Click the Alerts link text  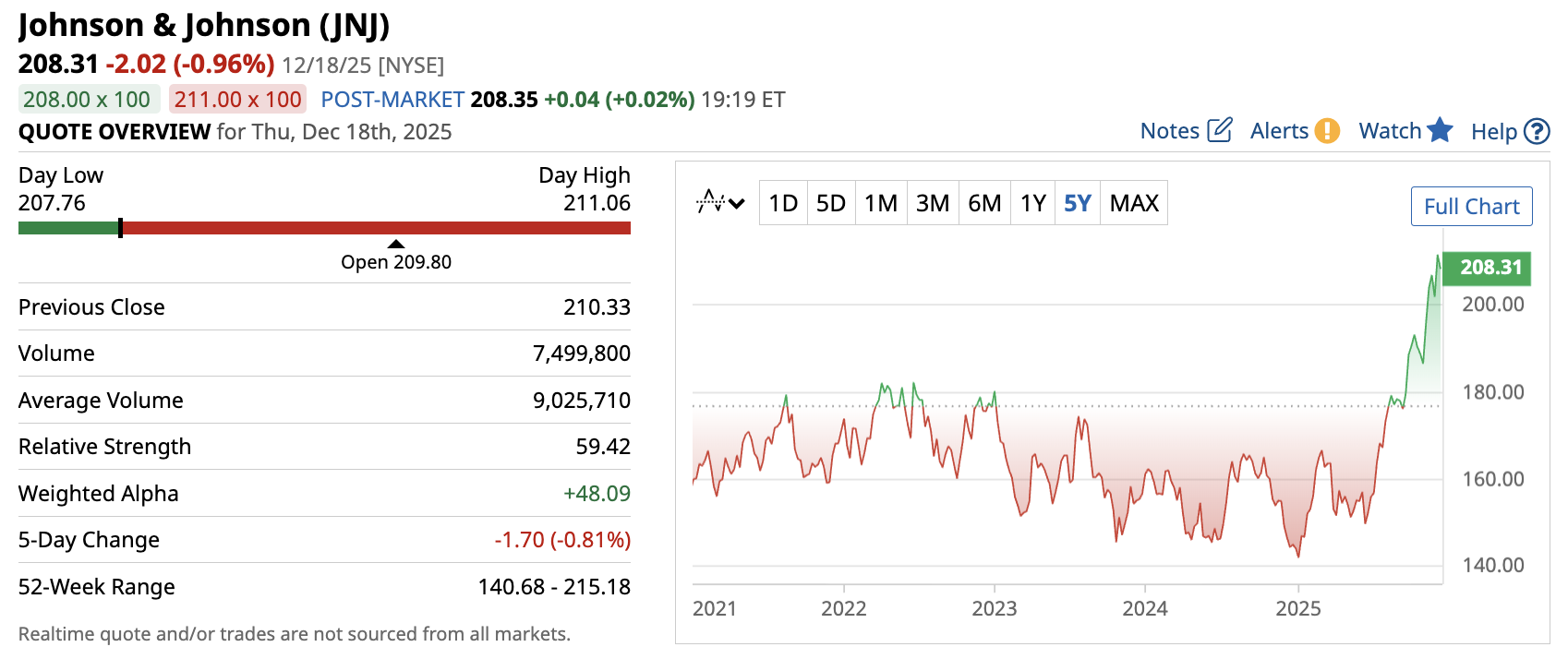coord(1279,131)
